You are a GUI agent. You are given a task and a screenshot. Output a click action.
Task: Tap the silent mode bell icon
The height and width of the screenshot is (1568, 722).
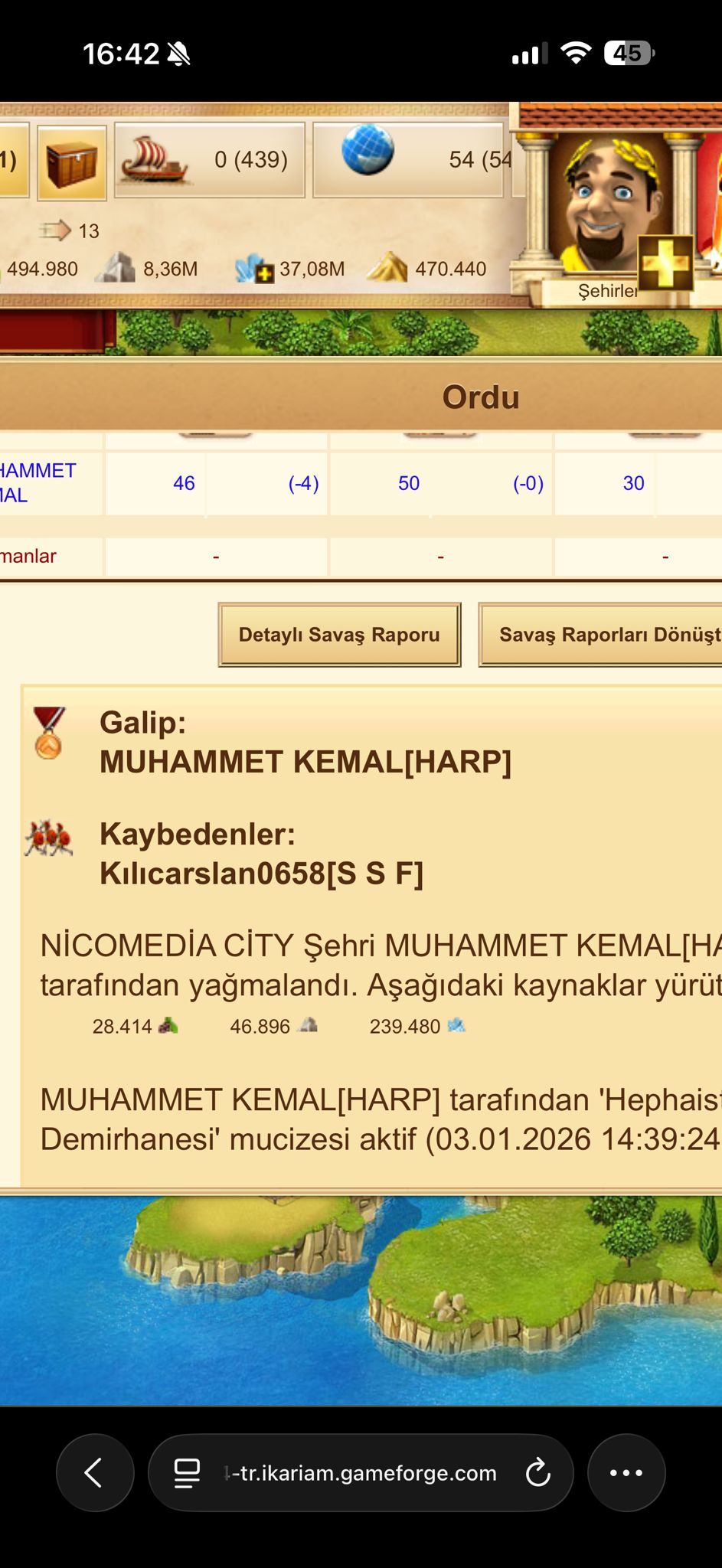(x=178, y=54)
